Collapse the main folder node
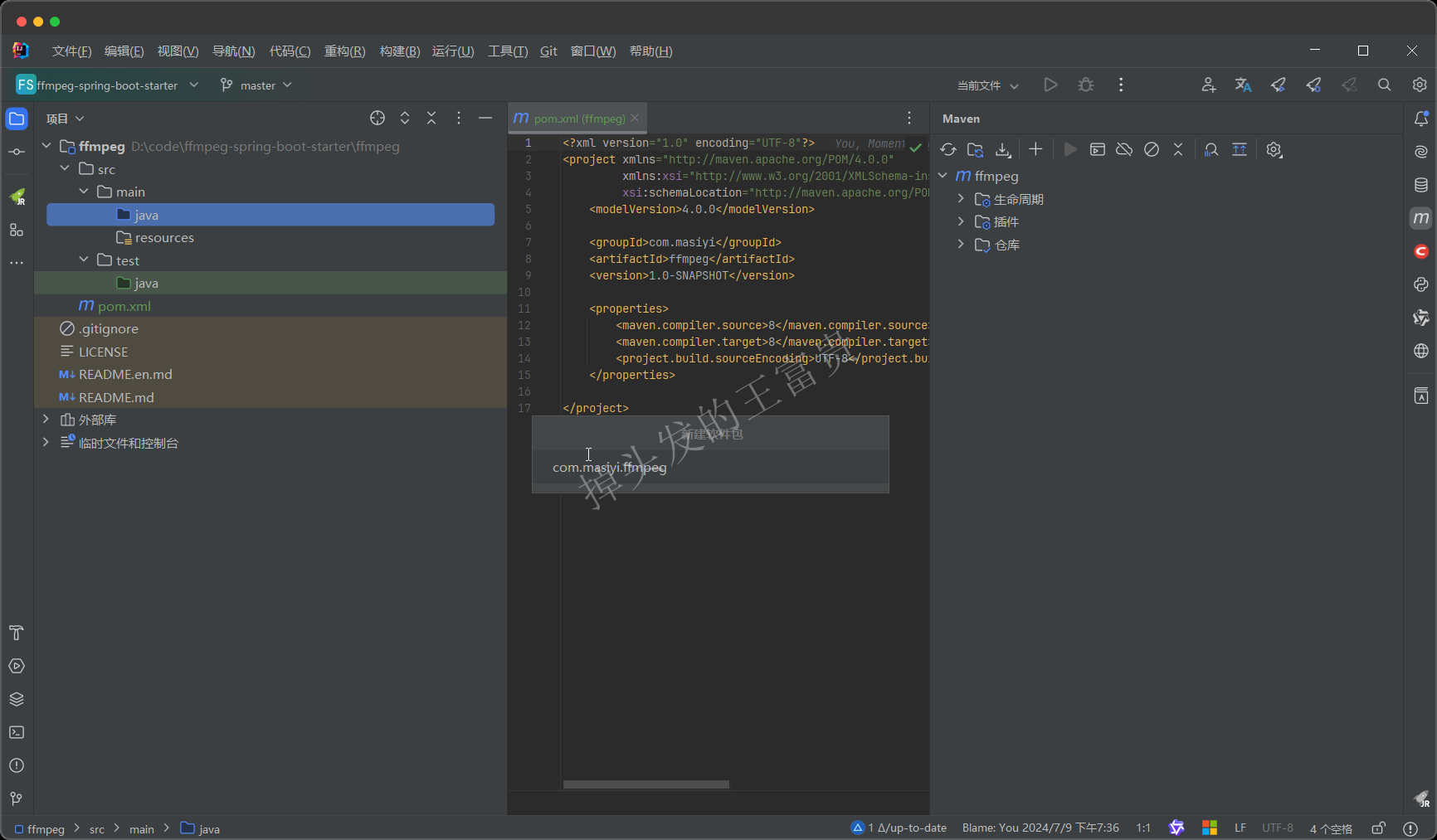This screenshot has height=840, width=1437. [x=83, y=192]
